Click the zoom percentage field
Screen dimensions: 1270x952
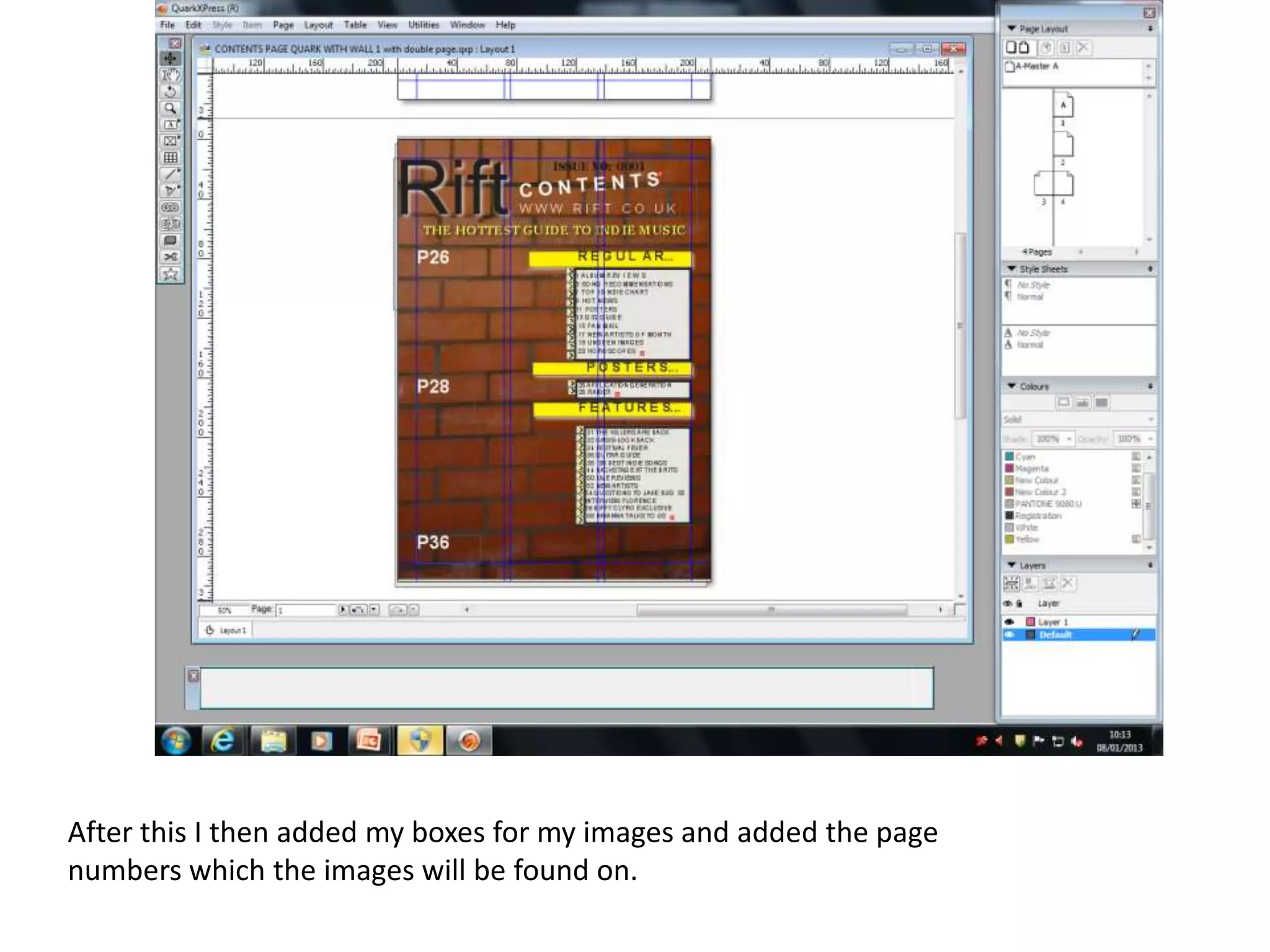[x=224, y=610]
